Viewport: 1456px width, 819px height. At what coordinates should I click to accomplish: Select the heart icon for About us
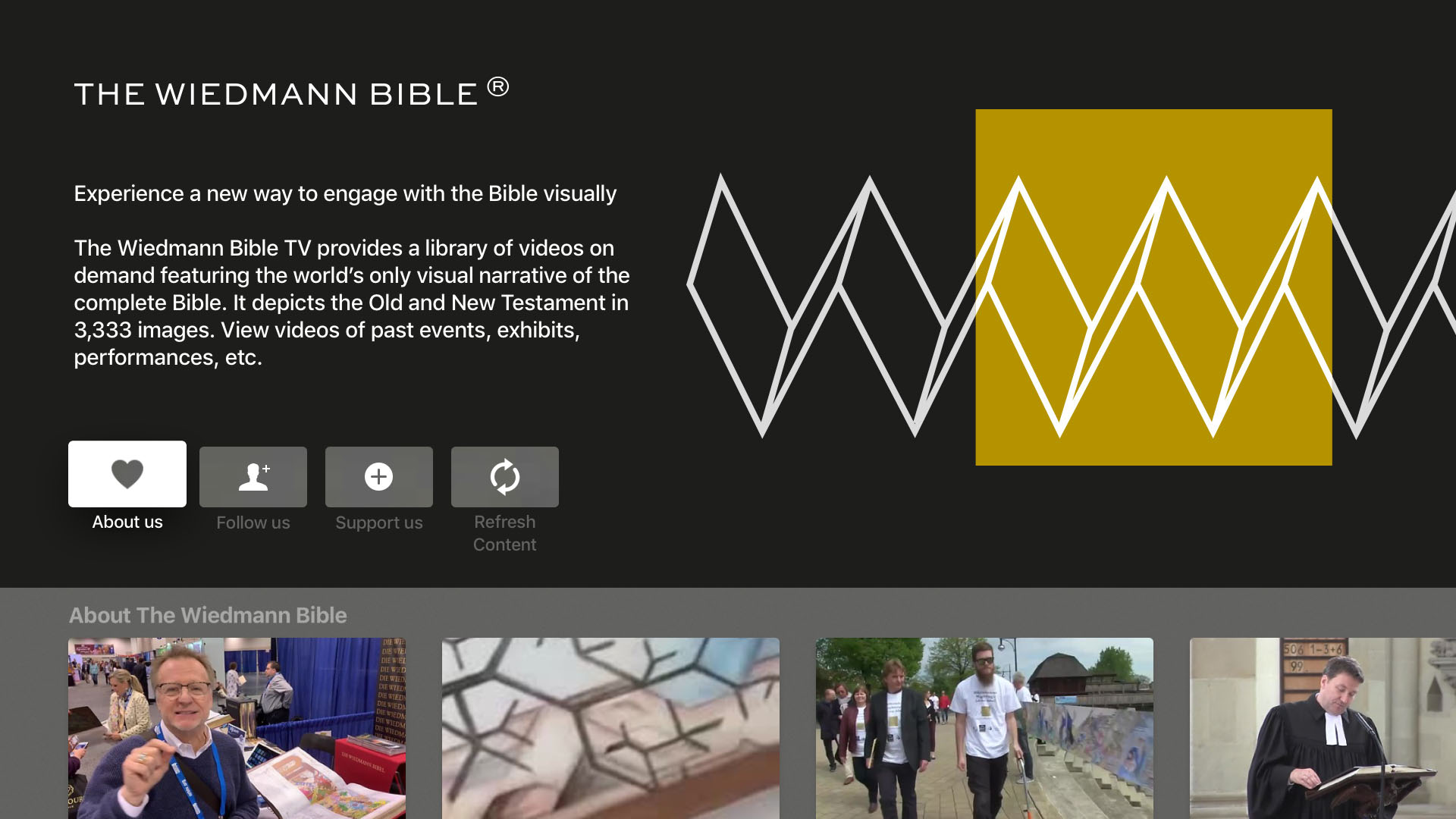(127, 474)
